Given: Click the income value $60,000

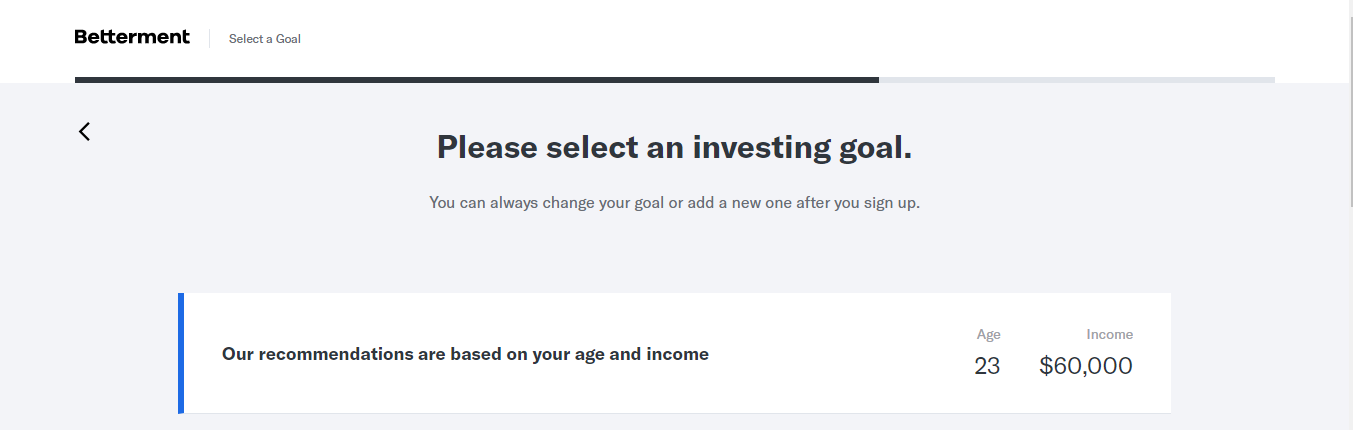Looking at the screenshot, I should click(1086, 366).
